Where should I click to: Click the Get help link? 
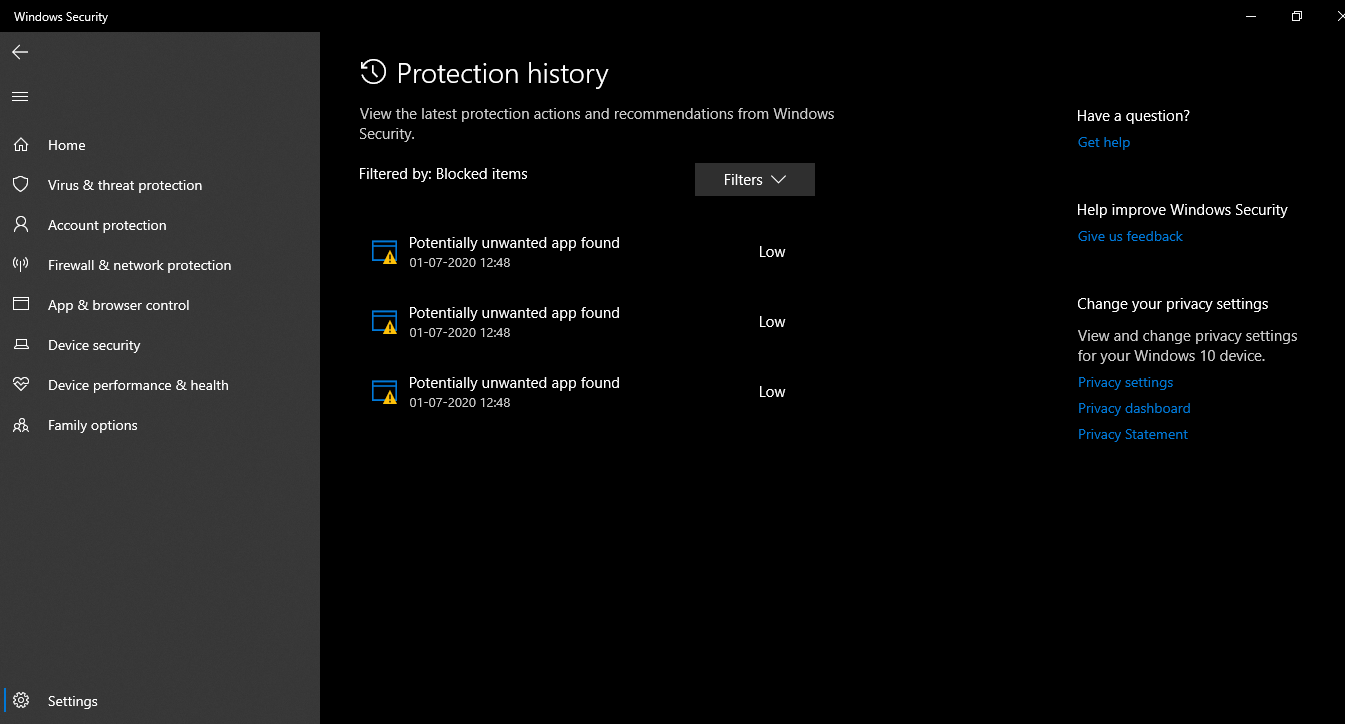pyautogui.click(x=1104, y=142)
